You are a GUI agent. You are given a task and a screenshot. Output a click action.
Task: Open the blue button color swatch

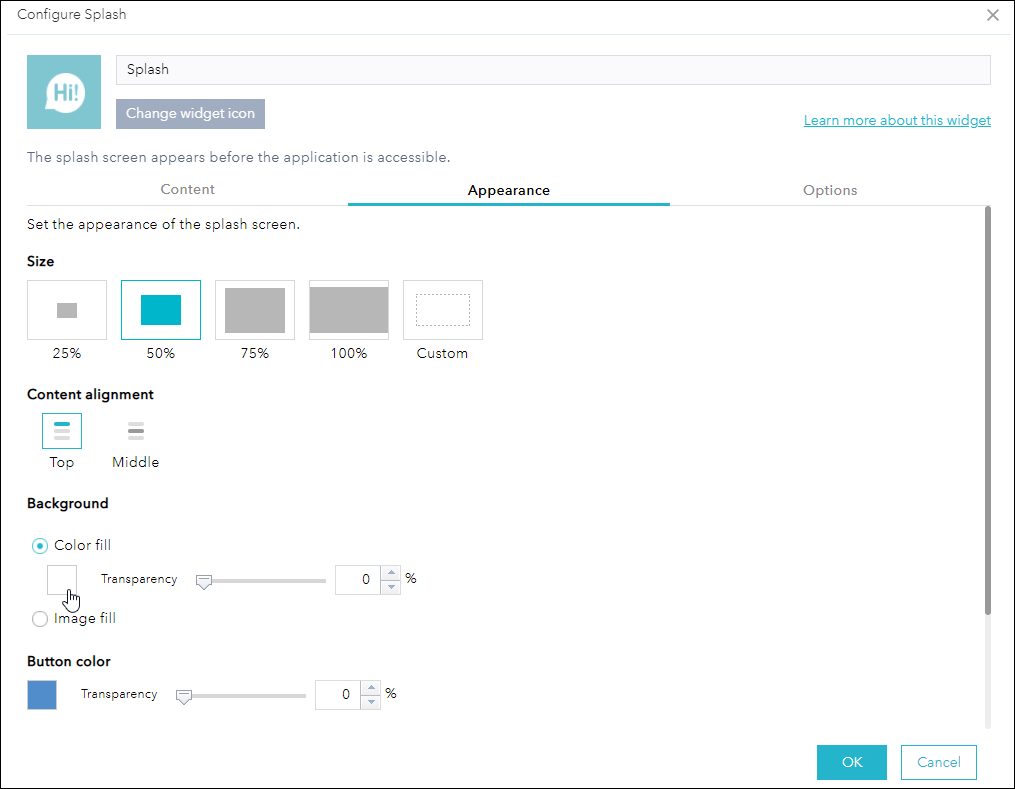[x=42, y=695]
